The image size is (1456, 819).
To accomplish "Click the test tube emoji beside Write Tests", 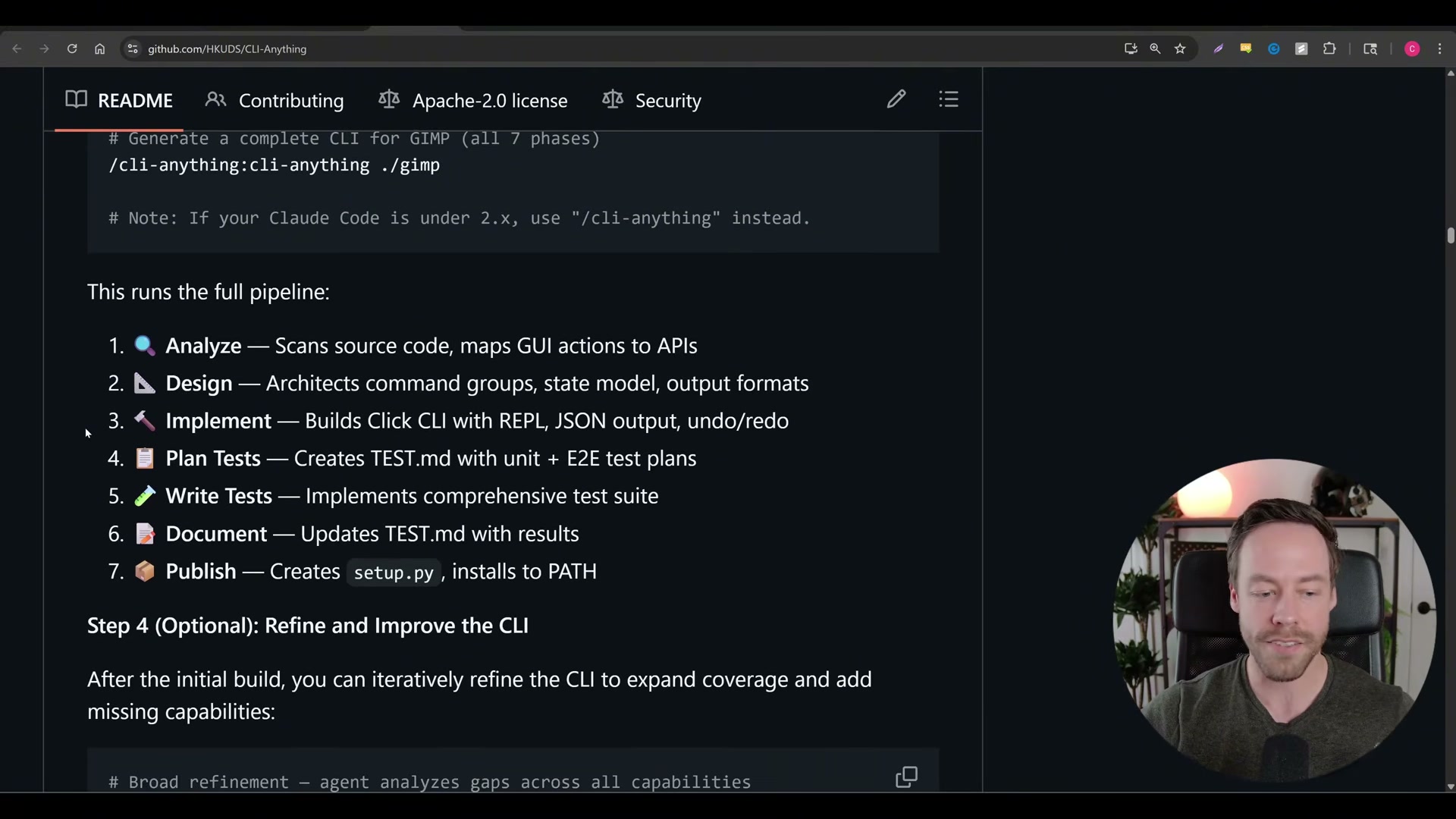I will point(145,496).
